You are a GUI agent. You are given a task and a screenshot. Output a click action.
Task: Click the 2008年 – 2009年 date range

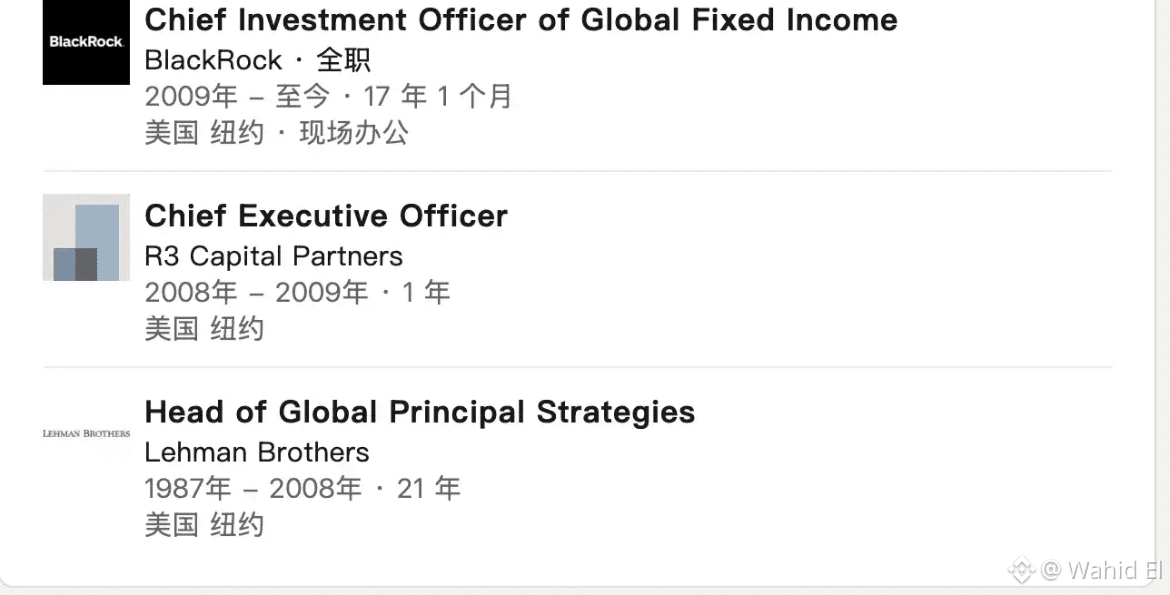256,293
